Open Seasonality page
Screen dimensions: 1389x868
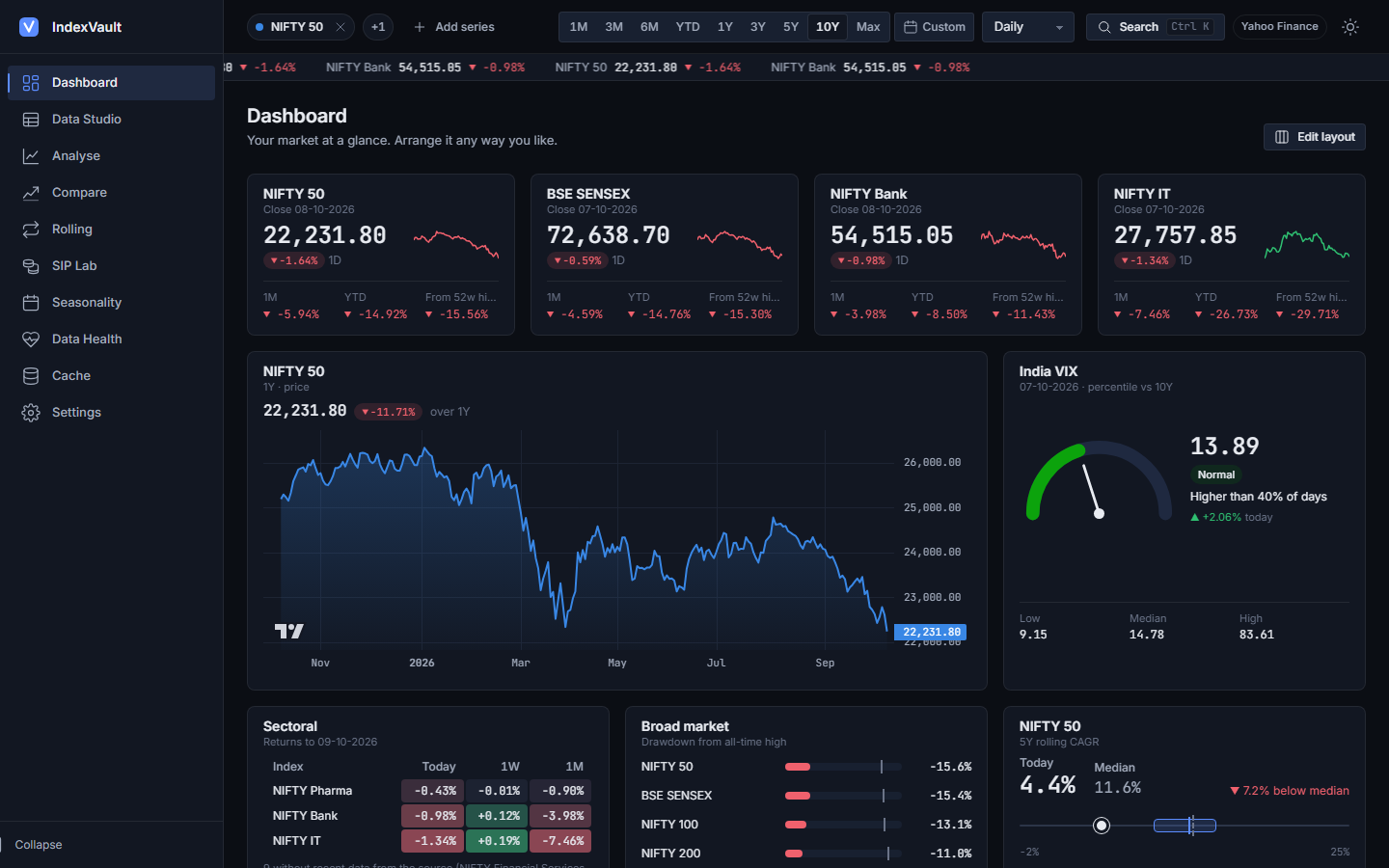point(111,303)
